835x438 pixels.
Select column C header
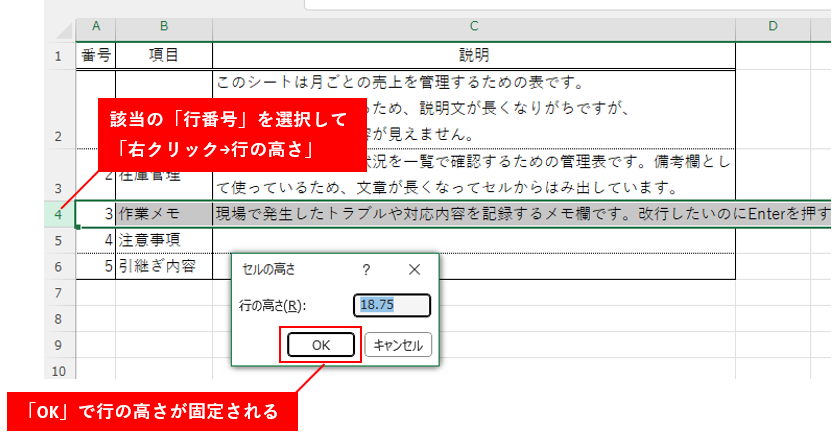(x=473, y=25)
